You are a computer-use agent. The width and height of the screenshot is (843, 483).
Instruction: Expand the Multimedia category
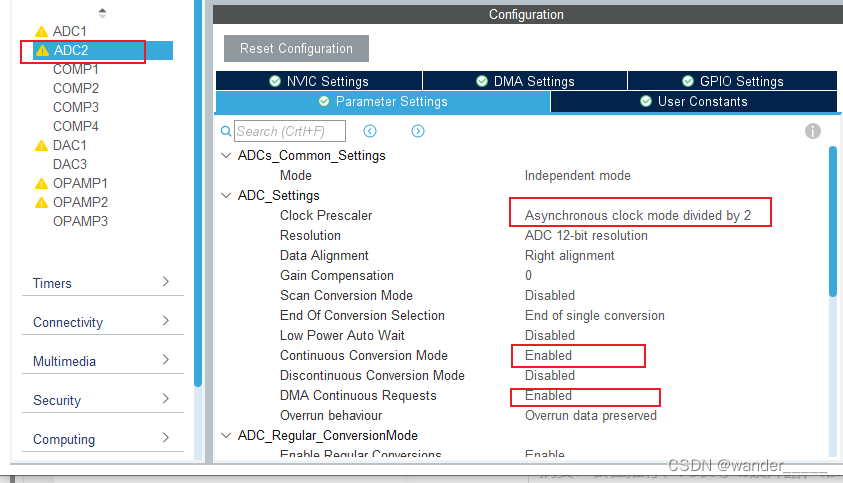102,360
